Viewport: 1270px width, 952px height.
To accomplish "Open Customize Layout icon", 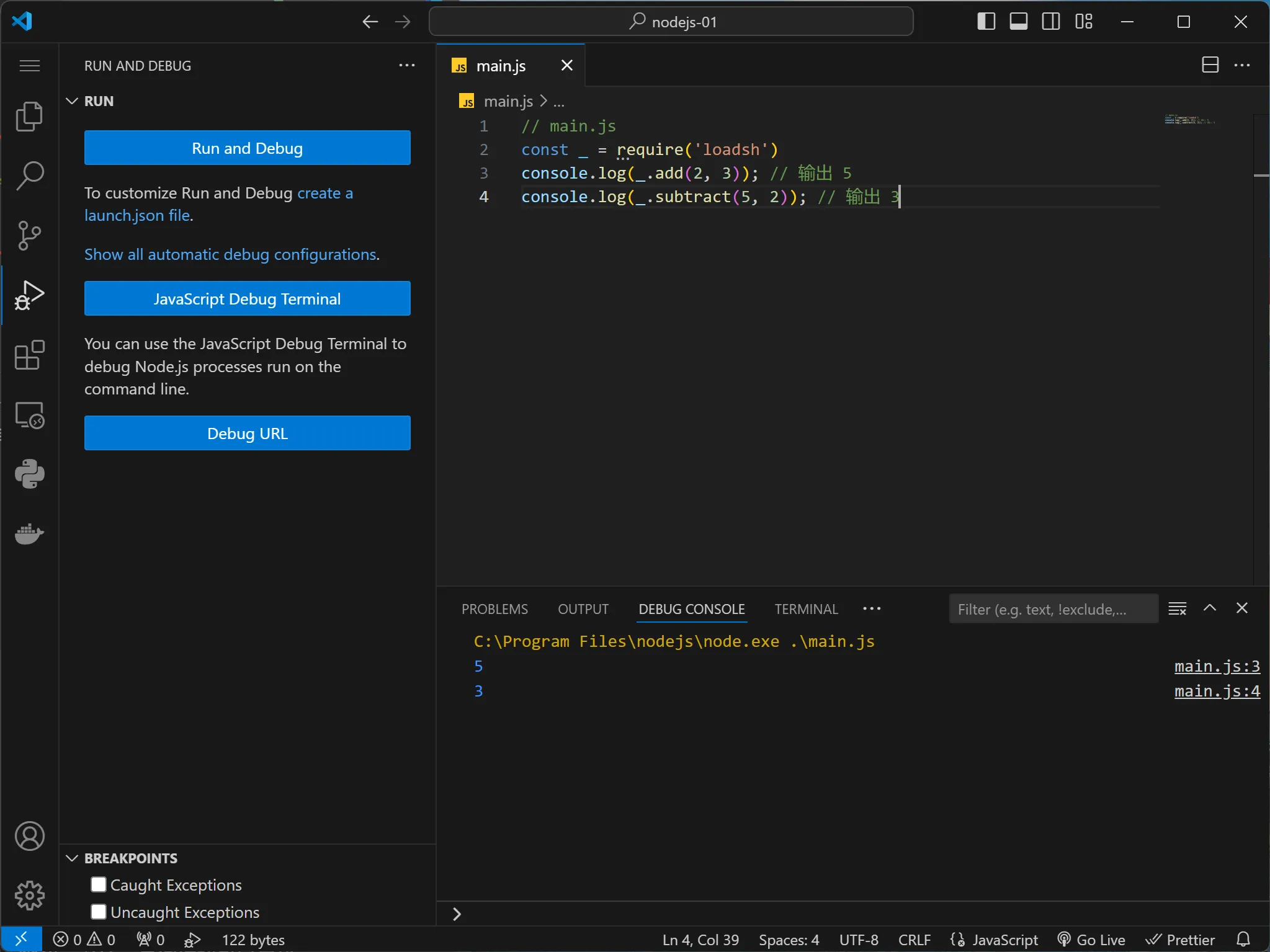I will (x=1084, y=22).
